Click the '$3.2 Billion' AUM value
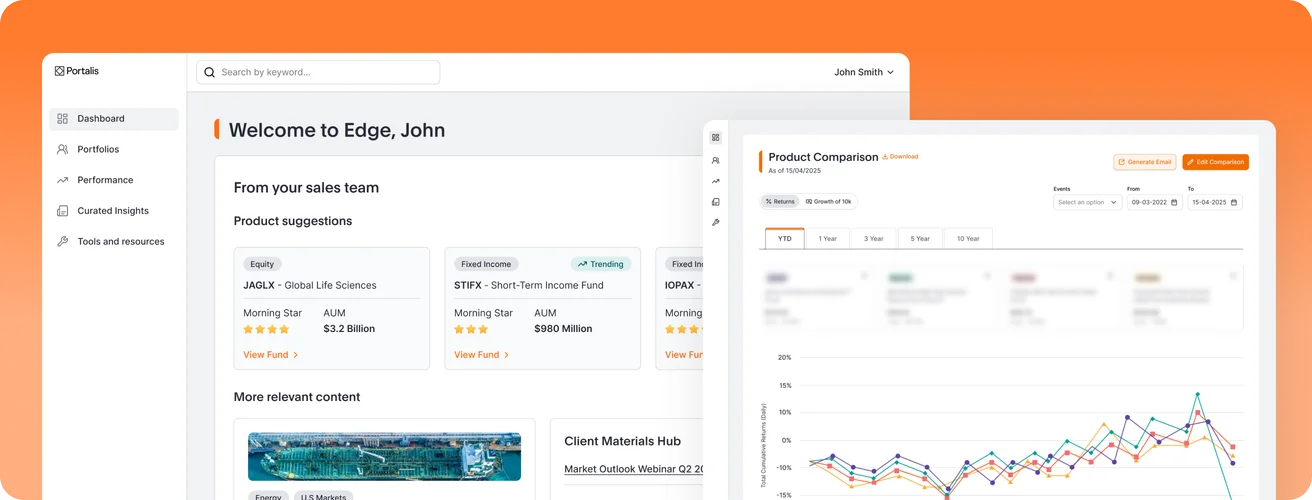This screenshot has height=500, width=1312. [349, 329]
